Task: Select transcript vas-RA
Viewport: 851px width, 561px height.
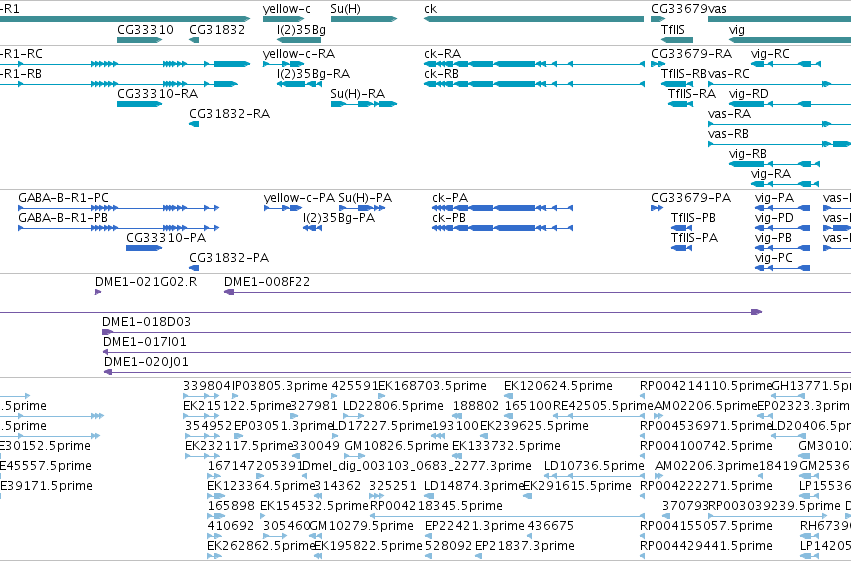Action: click(x=729, y=114)
